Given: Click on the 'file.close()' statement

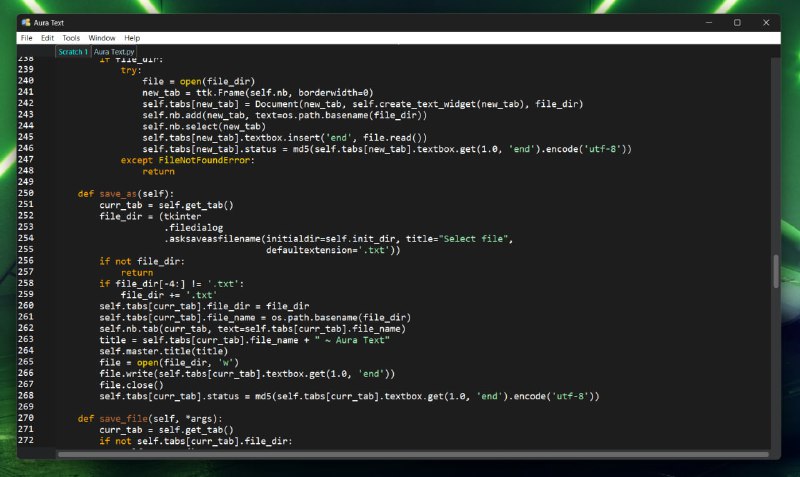Looking at the screenshot, I should coord(127,384).
